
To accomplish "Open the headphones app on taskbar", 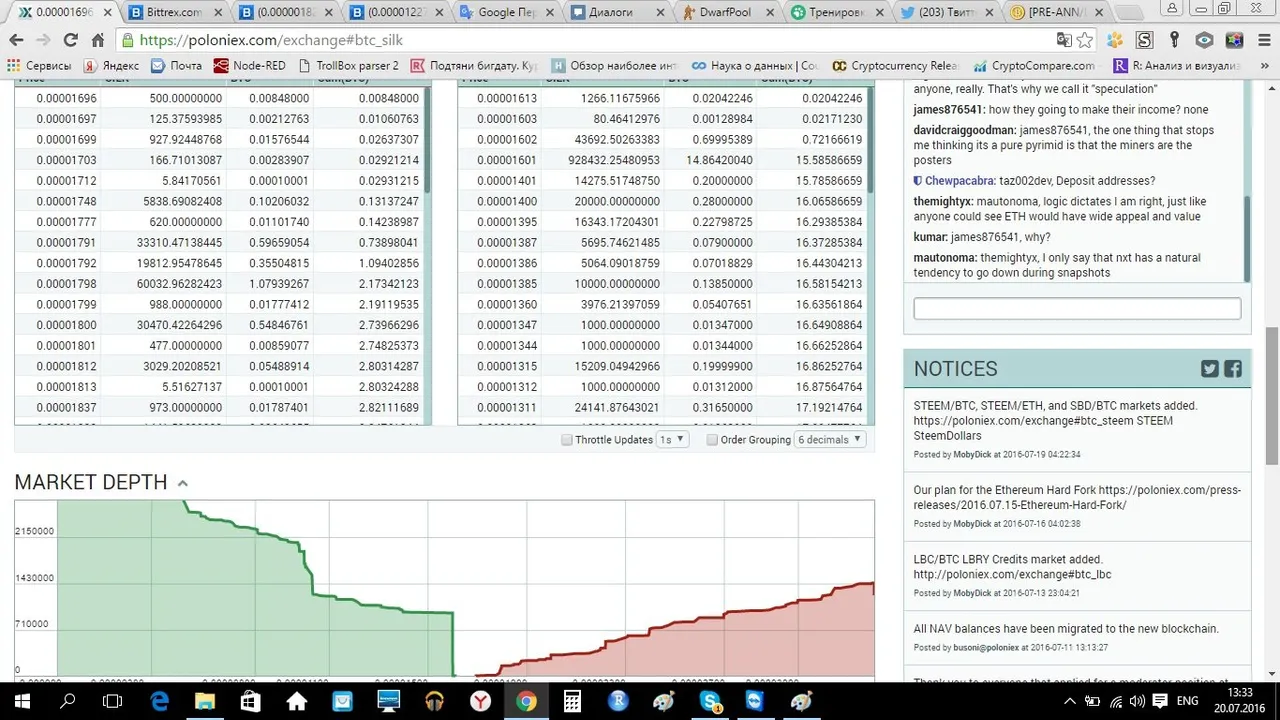I will [434, 701].
